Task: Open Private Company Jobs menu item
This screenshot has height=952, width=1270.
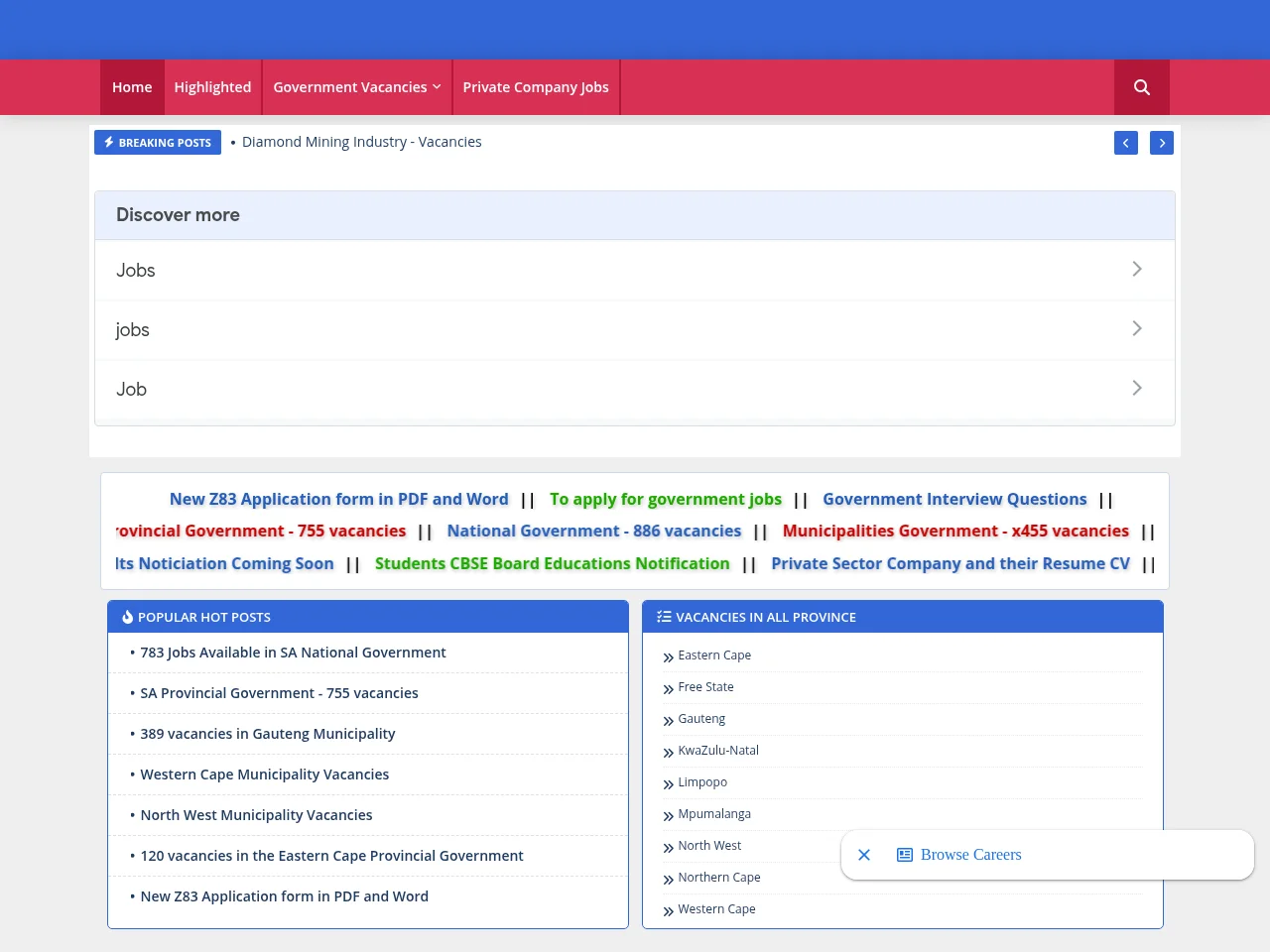Action: pyautogui.click(x=536, y=87)
